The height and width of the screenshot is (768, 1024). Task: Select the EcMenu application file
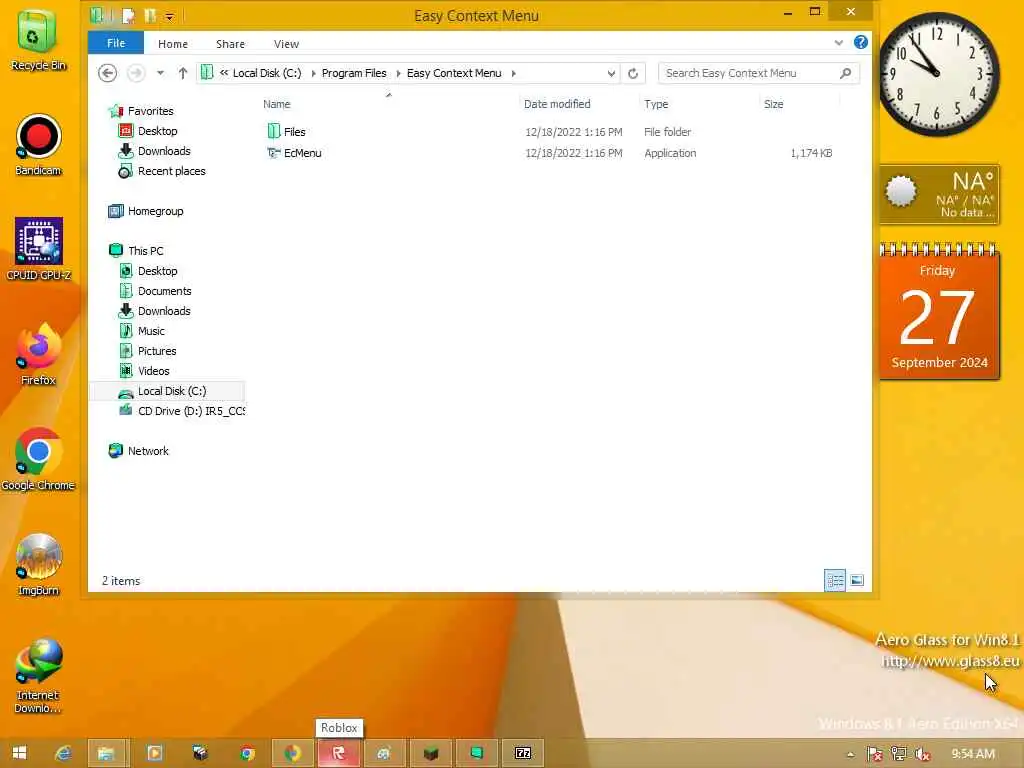(x=302, y=153)
